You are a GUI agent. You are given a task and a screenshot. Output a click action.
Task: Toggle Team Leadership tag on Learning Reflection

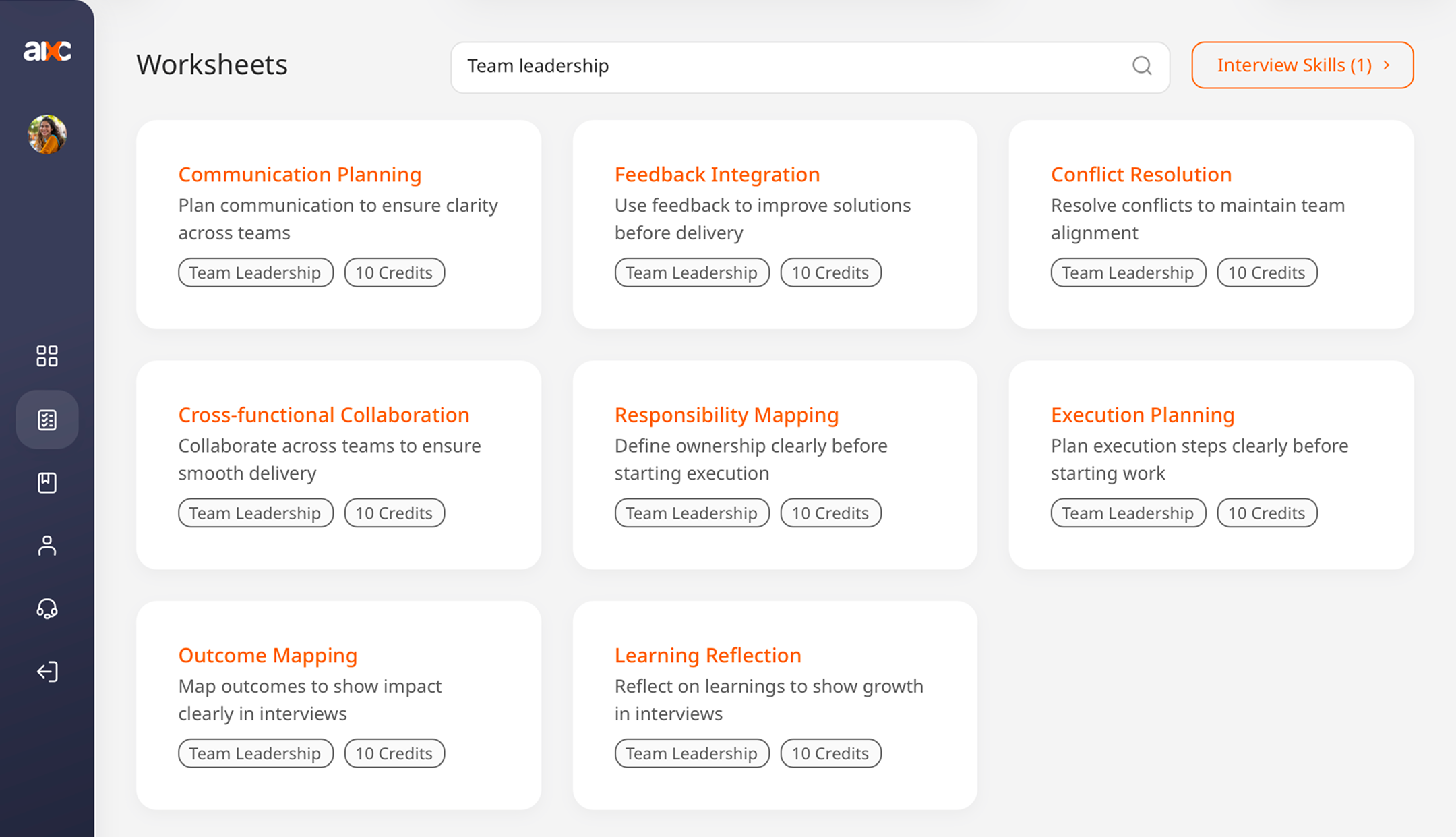point(692,753)
